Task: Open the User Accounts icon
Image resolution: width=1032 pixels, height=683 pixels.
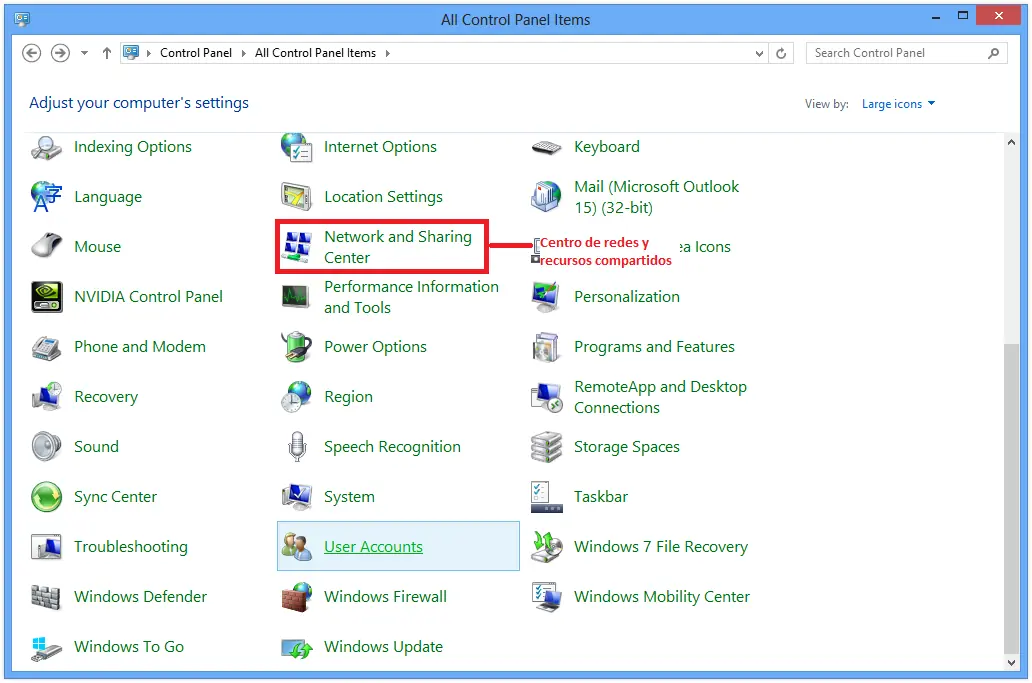Action: click(x=296, y=547)
